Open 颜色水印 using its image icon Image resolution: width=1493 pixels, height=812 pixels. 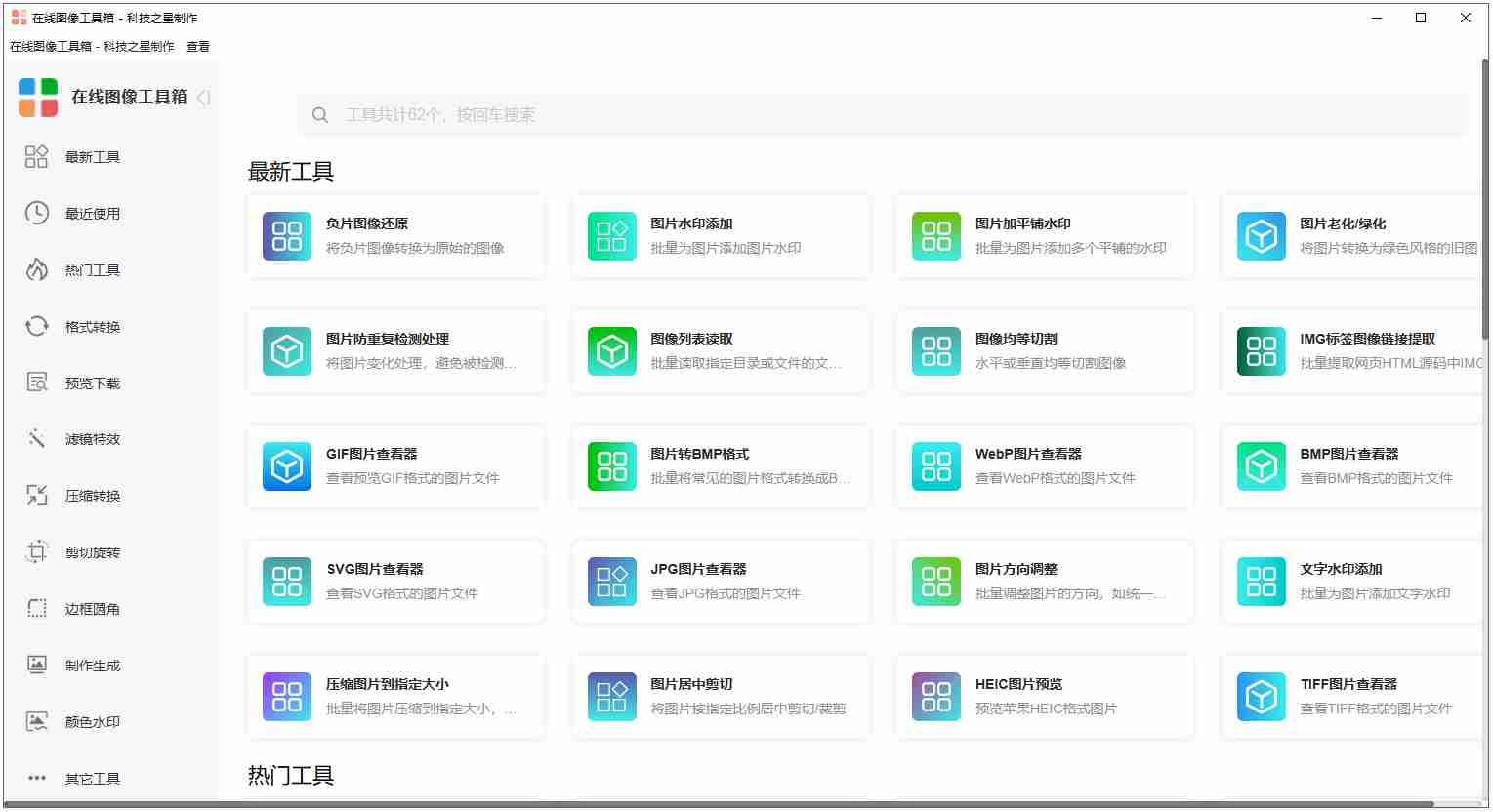pos(36,721)
